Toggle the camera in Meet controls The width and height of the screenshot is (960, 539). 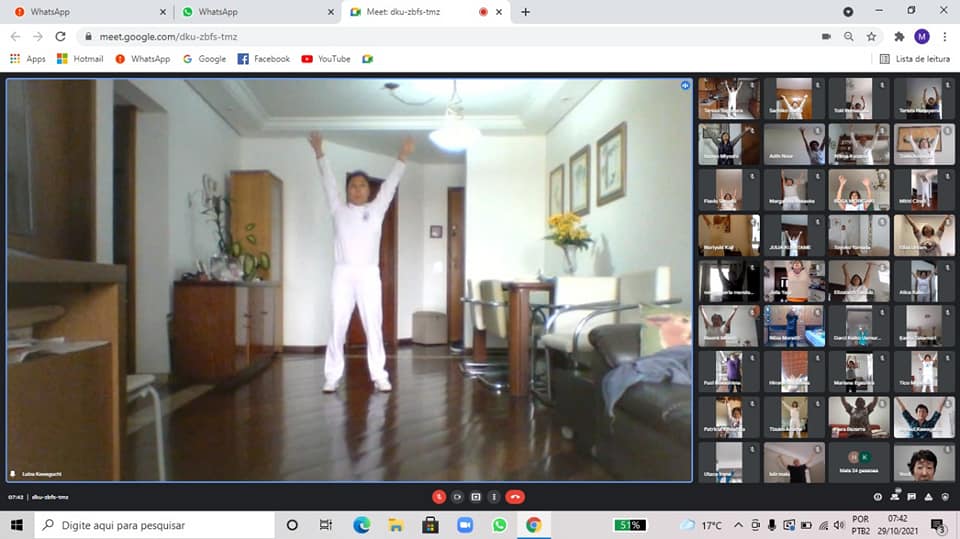coord(457,496)
